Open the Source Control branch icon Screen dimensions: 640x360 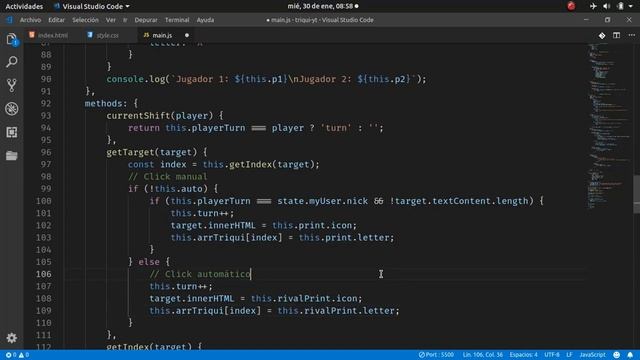tap(11, 85)
